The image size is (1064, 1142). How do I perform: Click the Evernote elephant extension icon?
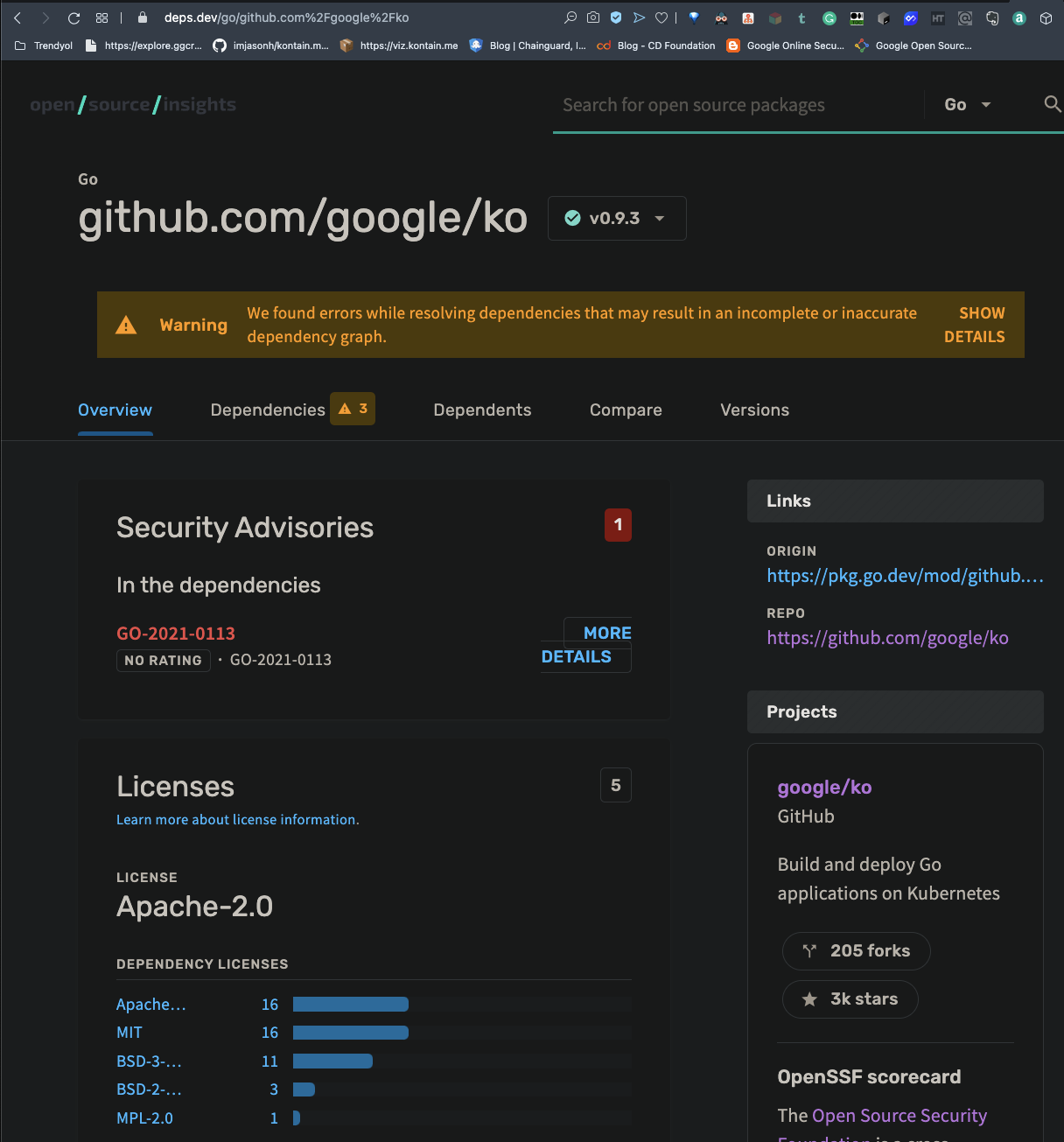992,18
